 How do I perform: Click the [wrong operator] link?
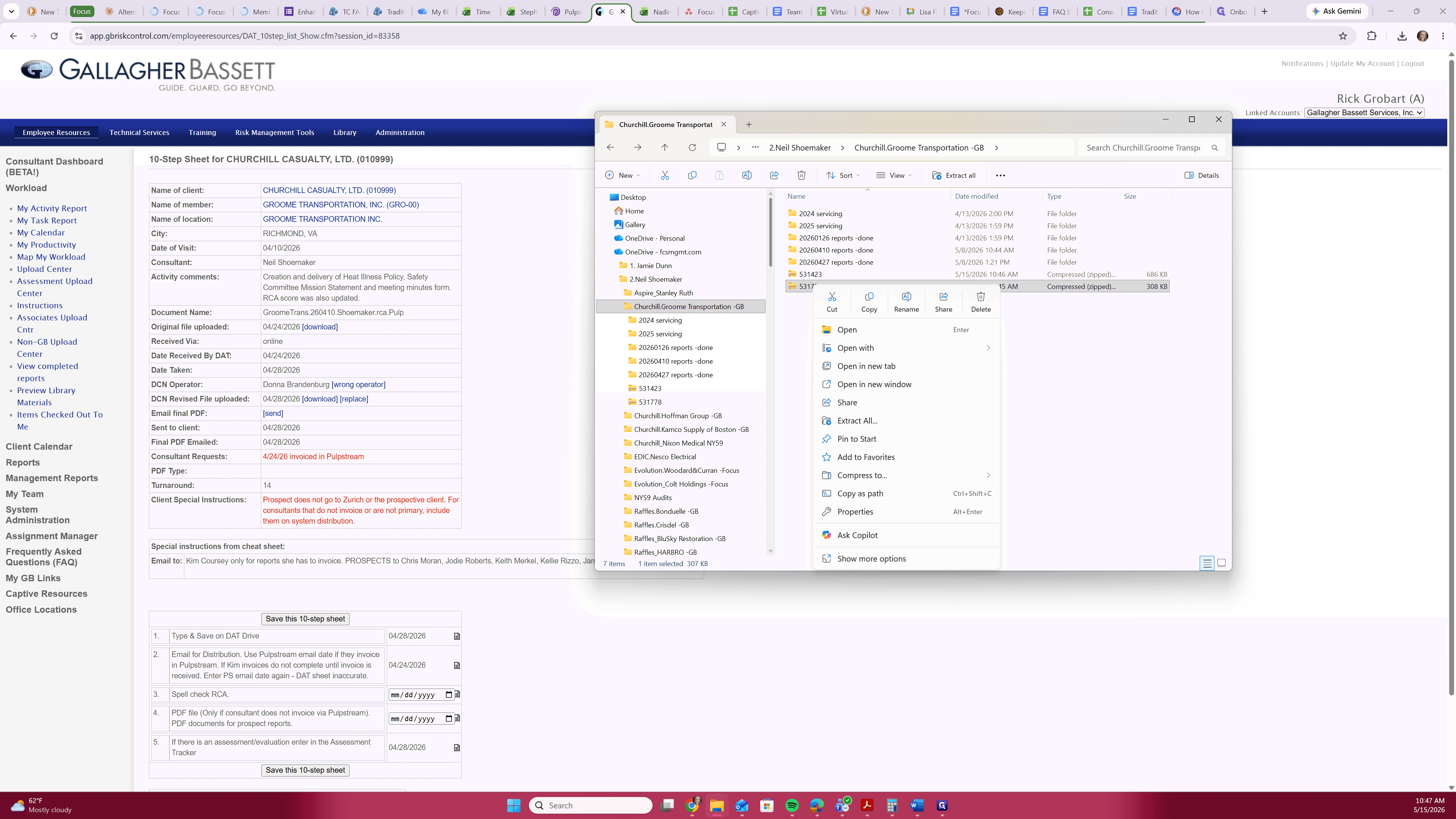point(358,384)
